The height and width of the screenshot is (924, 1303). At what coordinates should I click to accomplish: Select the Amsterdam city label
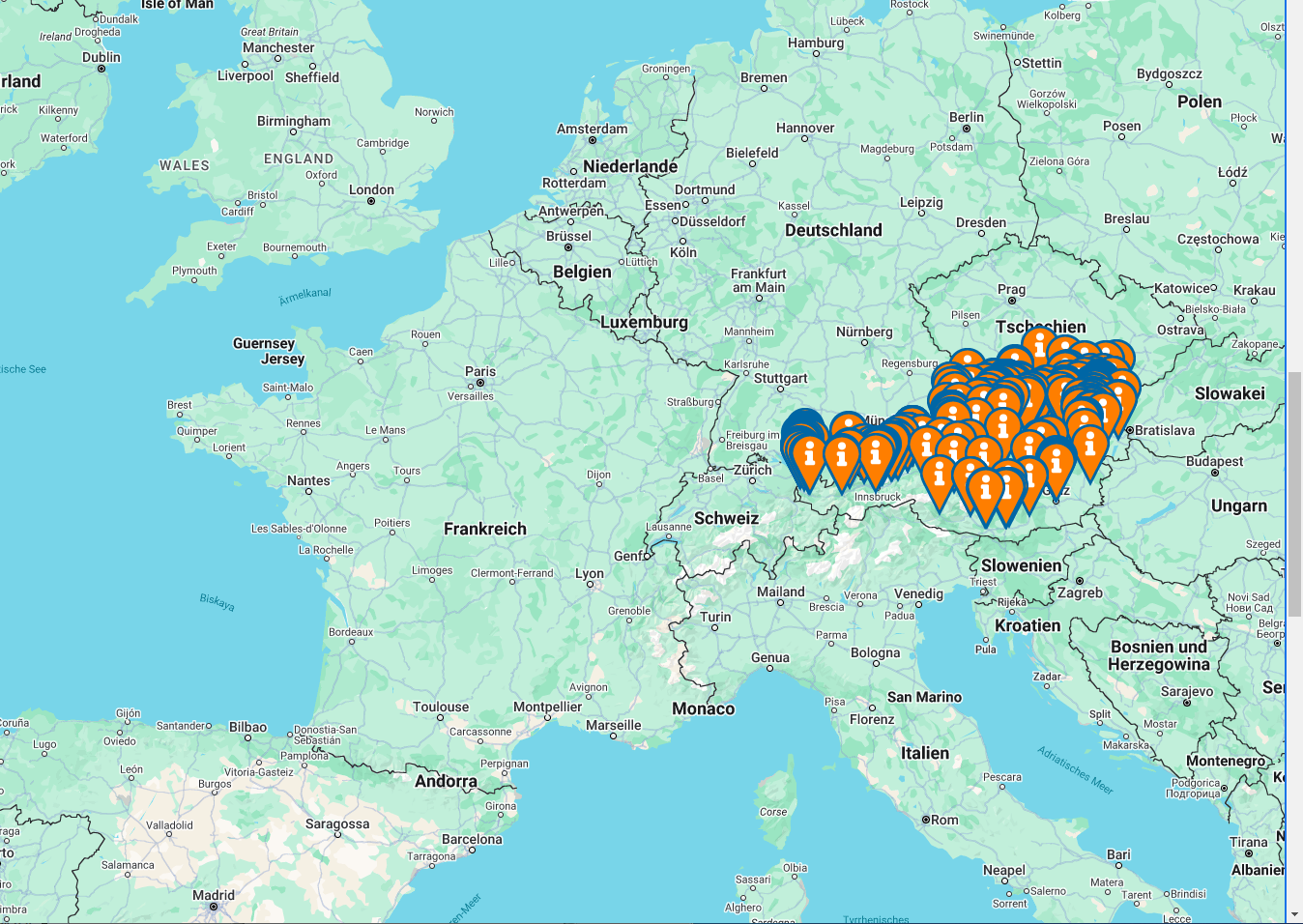point(592,129)
